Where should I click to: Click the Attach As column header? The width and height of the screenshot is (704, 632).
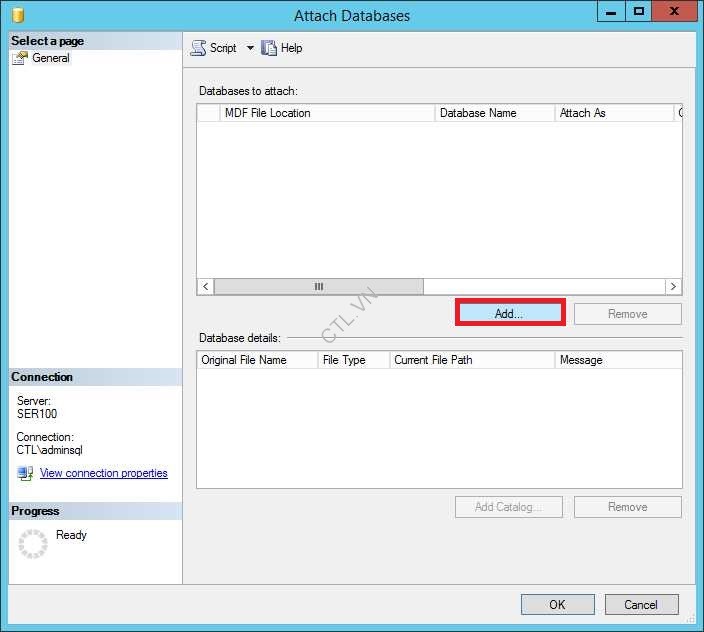coord(613,113)
